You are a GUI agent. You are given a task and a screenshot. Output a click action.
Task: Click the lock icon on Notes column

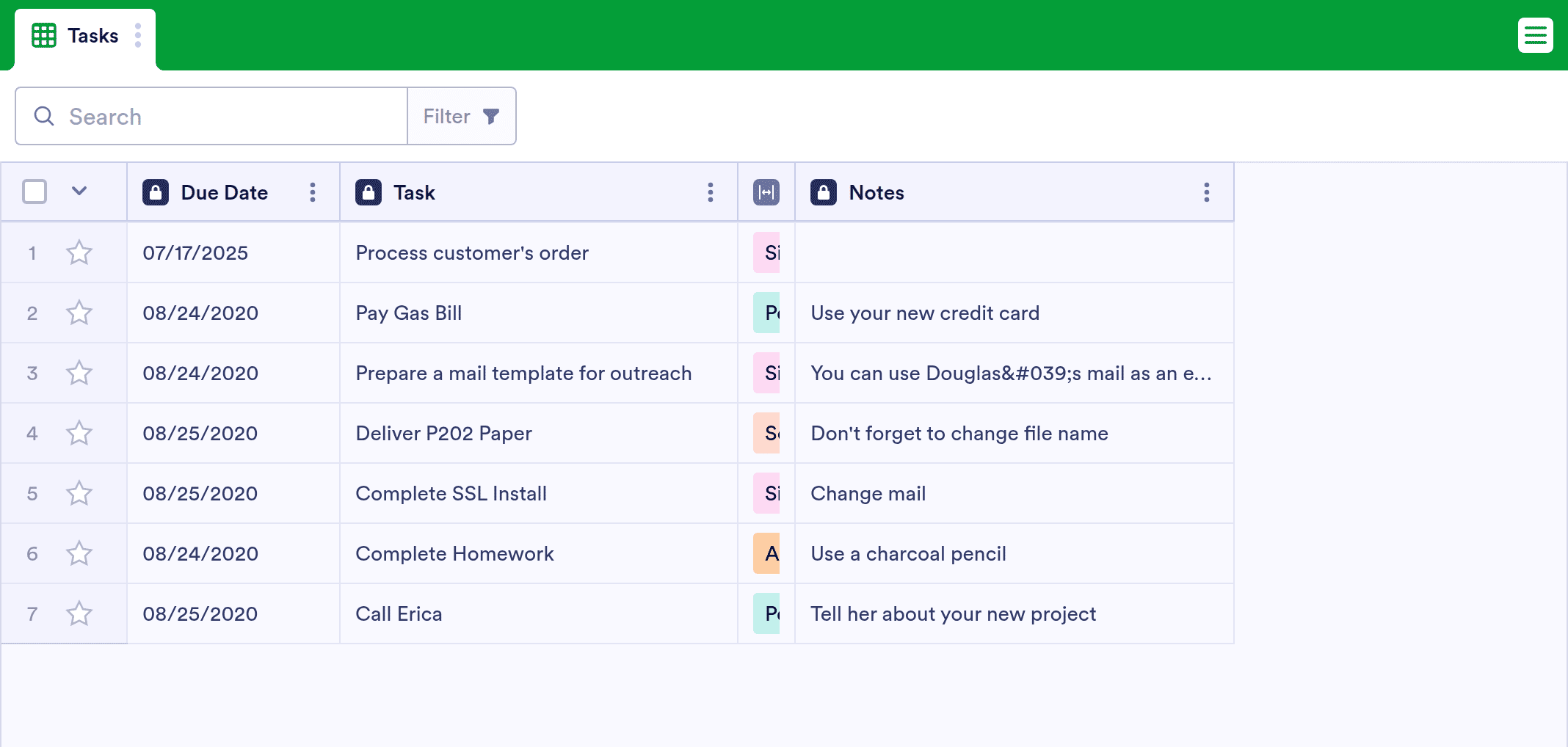pyautogui.click(x=824, y=192)
